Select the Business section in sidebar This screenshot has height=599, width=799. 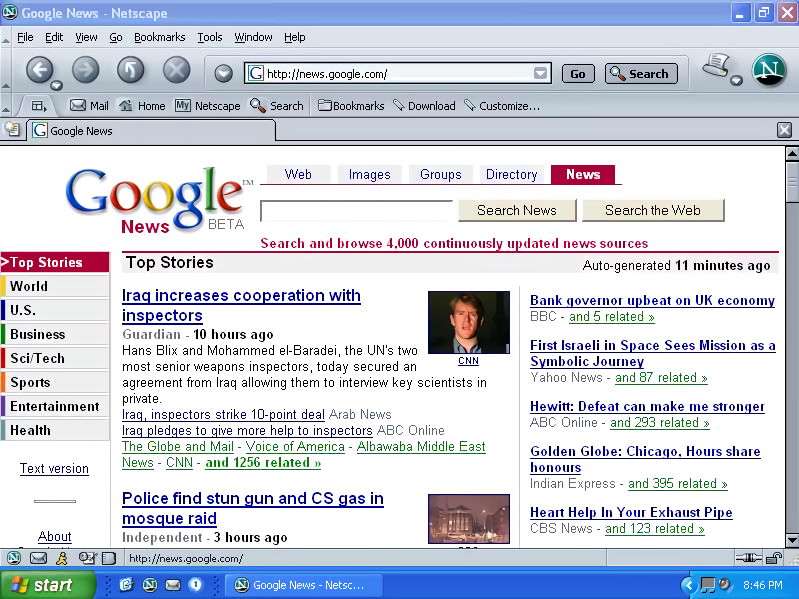tap(55, 334)
